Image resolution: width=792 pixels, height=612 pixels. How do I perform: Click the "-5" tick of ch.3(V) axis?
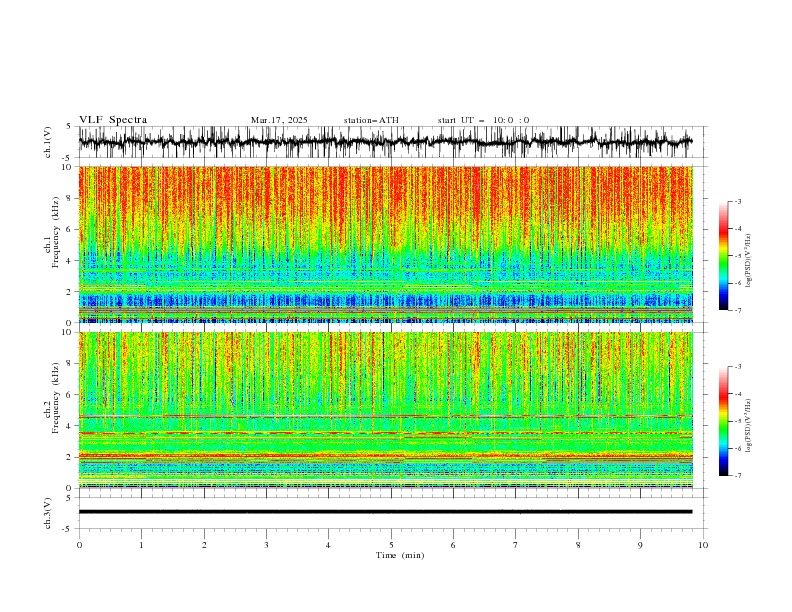tap(68, 529)
